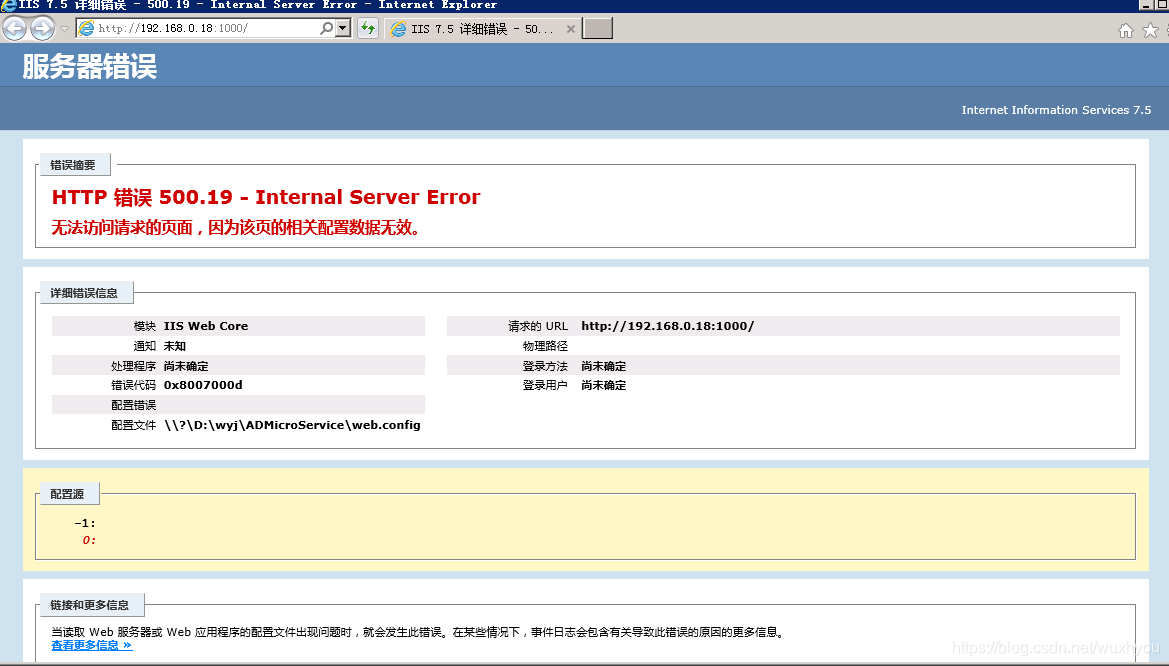Go to the Home page icon
The height and width of the screenshot is (666, 1169).
1126,31
